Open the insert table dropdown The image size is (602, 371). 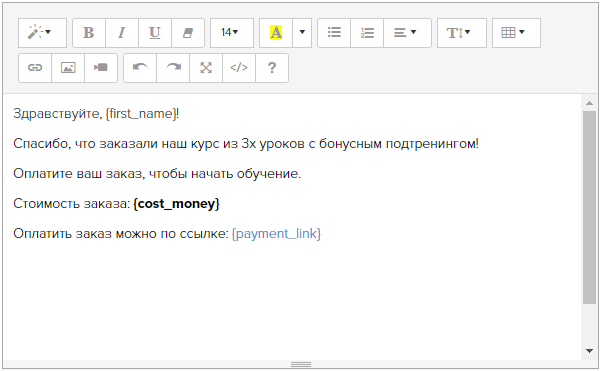tap(516, 33)
